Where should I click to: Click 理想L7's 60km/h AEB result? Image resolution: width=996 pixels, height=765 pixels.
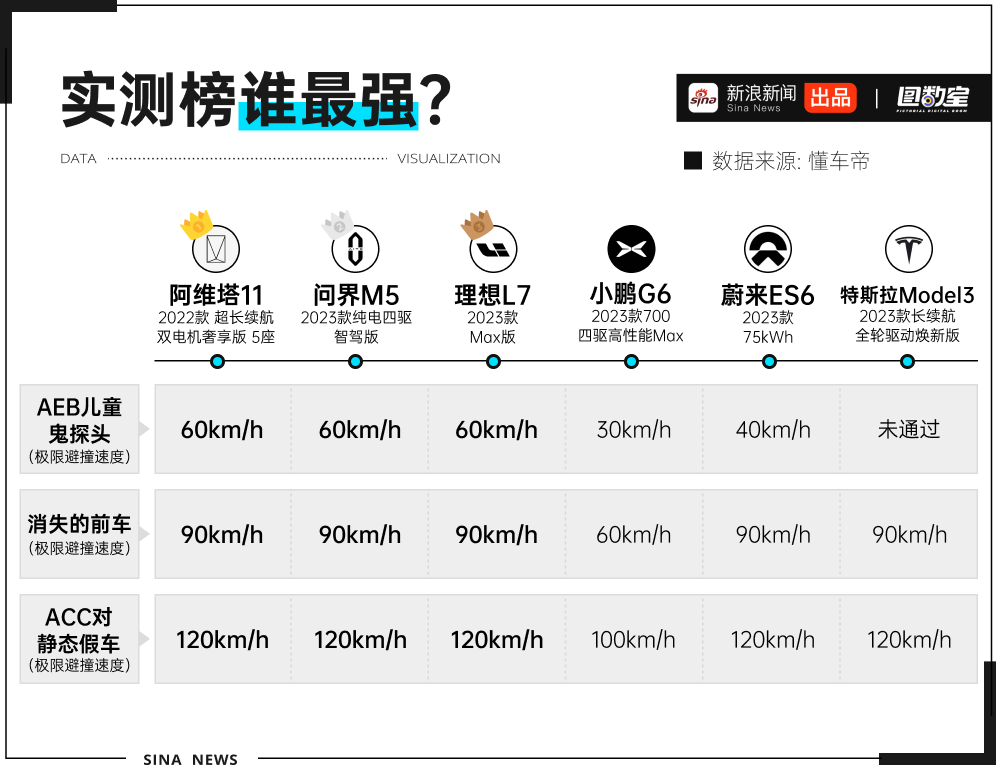pos(496,430)
